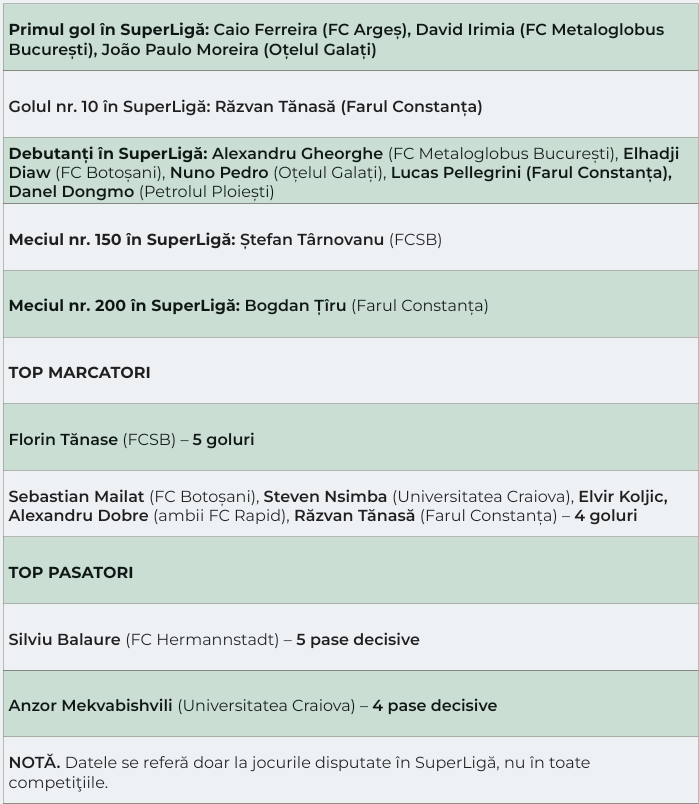This screenshot has height=804, width=699.
Task: Select the 'Primul gol în SuperLigă' label
Action: [x=109, y=30]
